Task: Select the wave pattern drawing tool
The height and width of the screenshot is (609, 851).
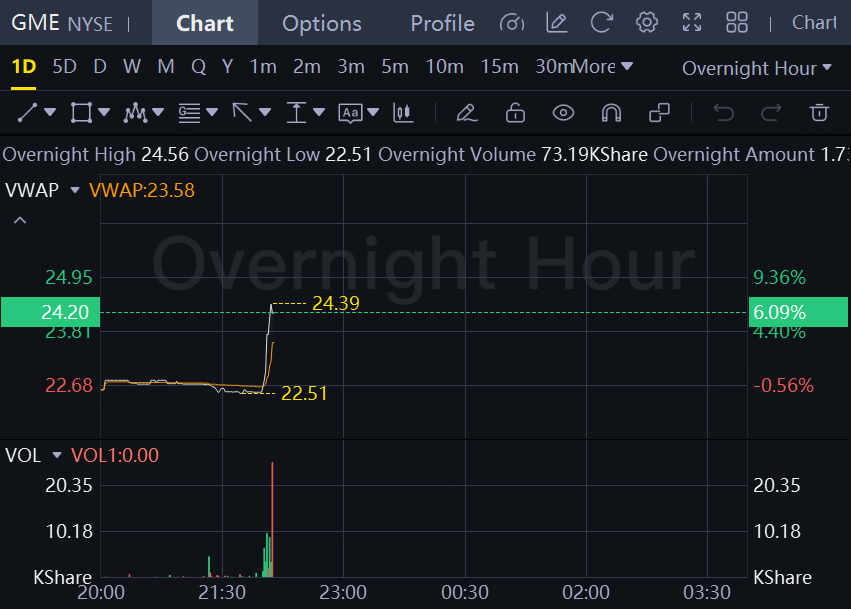Action: (135, 113)
